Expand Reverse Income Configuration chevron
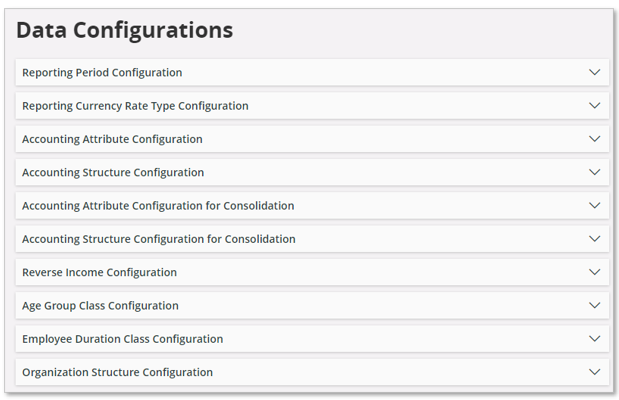 pyautogui.click(x=594, y=272)
